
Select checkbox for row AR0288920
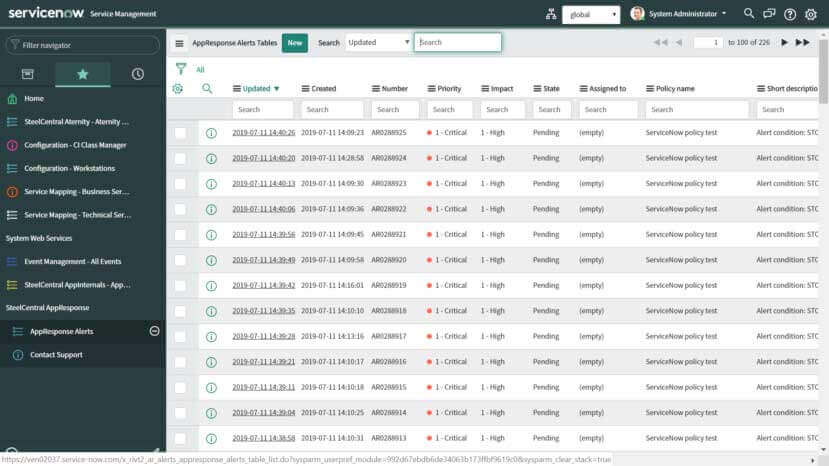(x=180, y=260)
